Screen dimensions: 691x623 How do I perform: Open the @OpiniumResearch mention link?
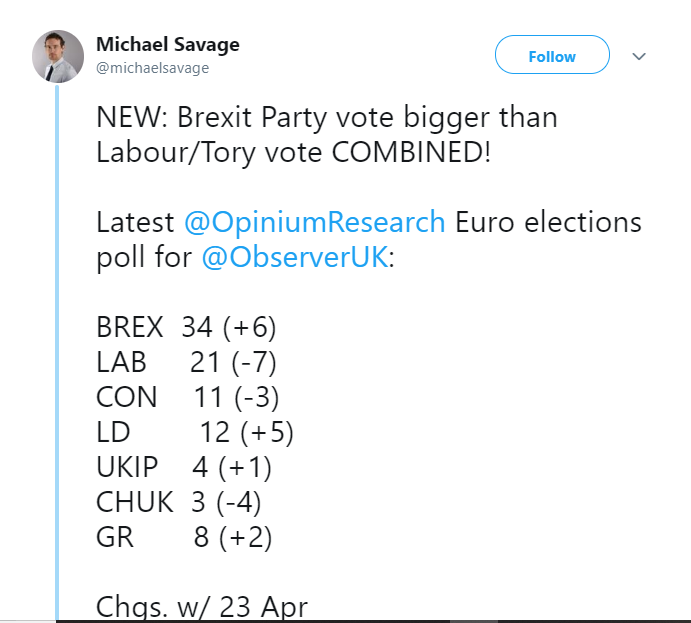[x=313, y=222]
